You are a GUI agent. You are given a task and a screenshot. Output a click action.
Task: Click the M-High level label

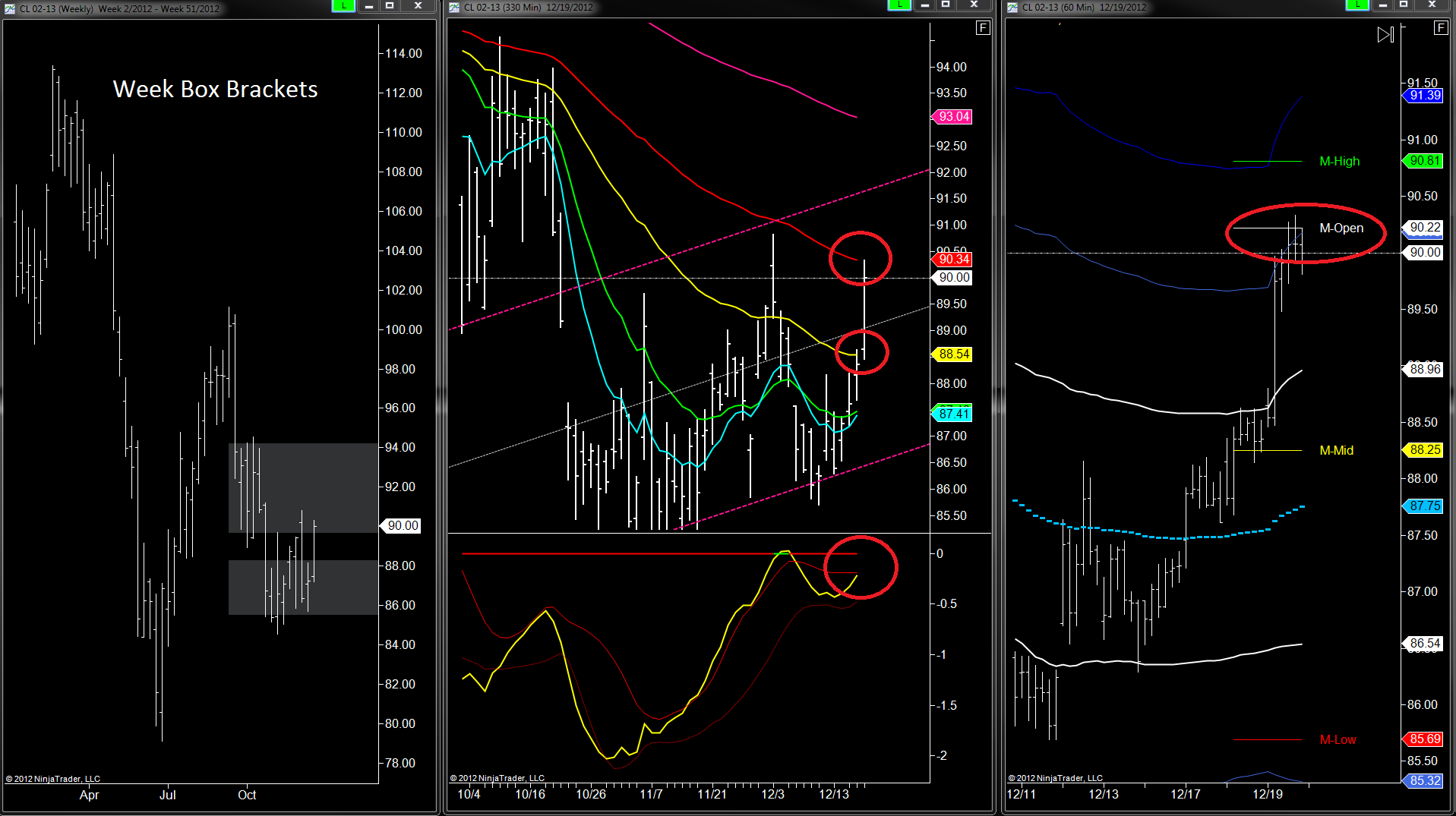click(1340, 161)
